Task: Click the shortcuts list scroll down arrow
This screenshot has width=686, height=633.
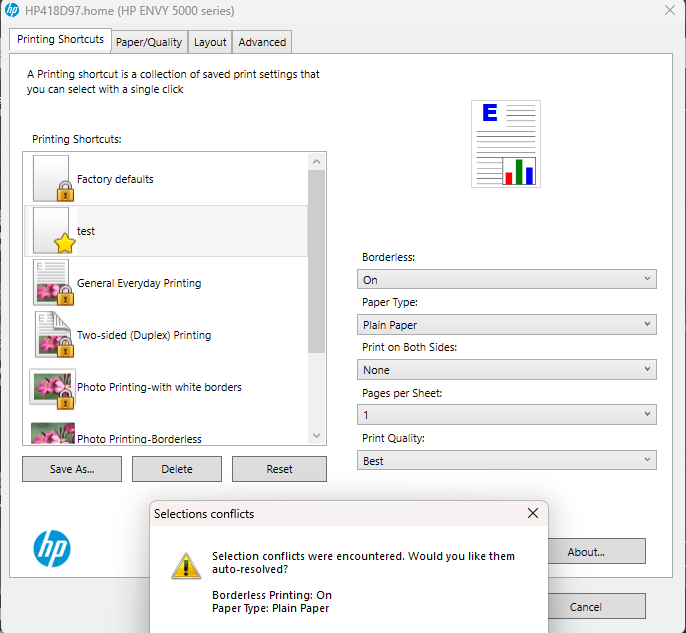Action: coord(316,436)
